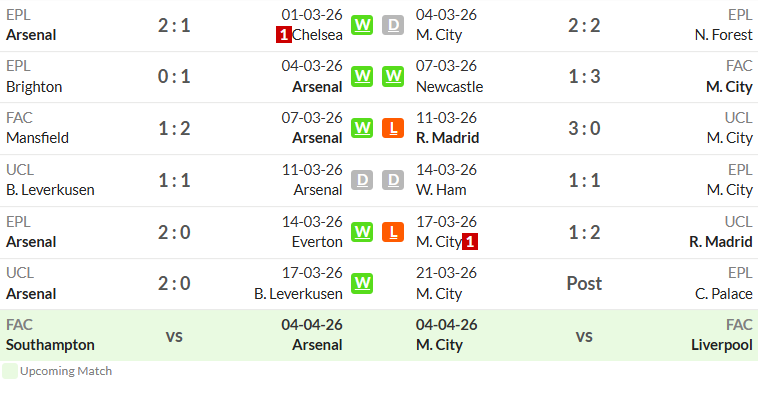Open Southampton team in upcoming match

pos(50,345)
